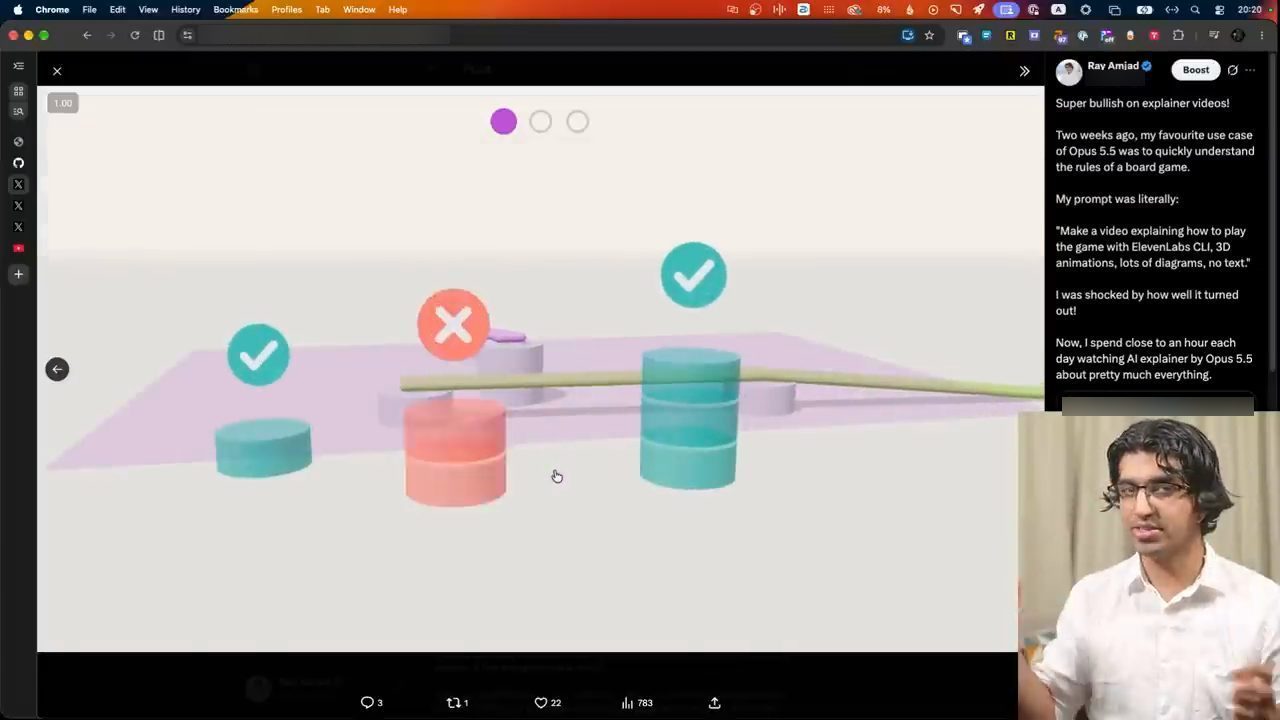Screen dimensions: 1280x720
Task: Open replies via the comment icon
Action: point(367,703)
